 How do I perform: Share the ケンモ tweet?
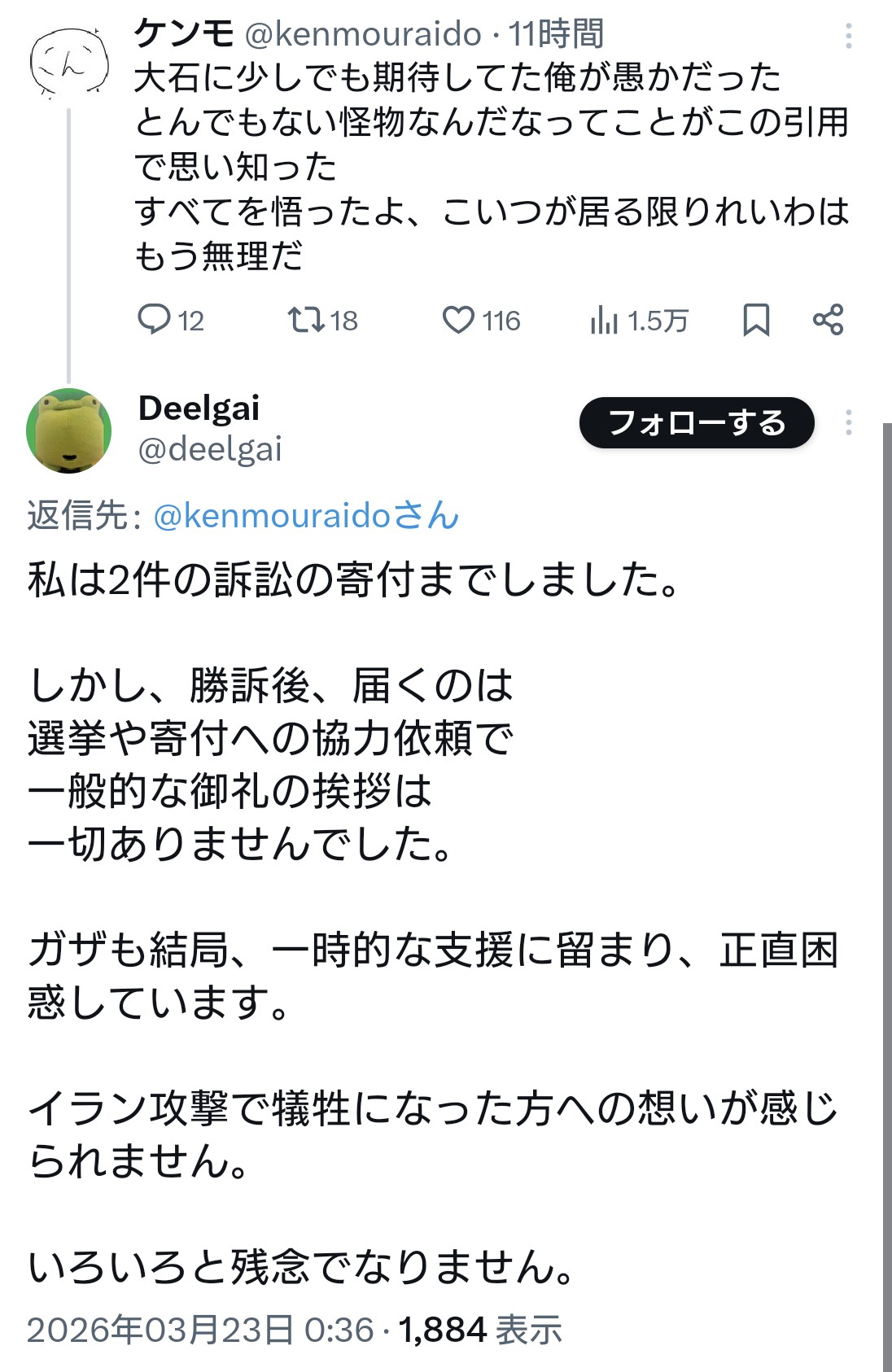pyautogui.click(x=828, y=320)
